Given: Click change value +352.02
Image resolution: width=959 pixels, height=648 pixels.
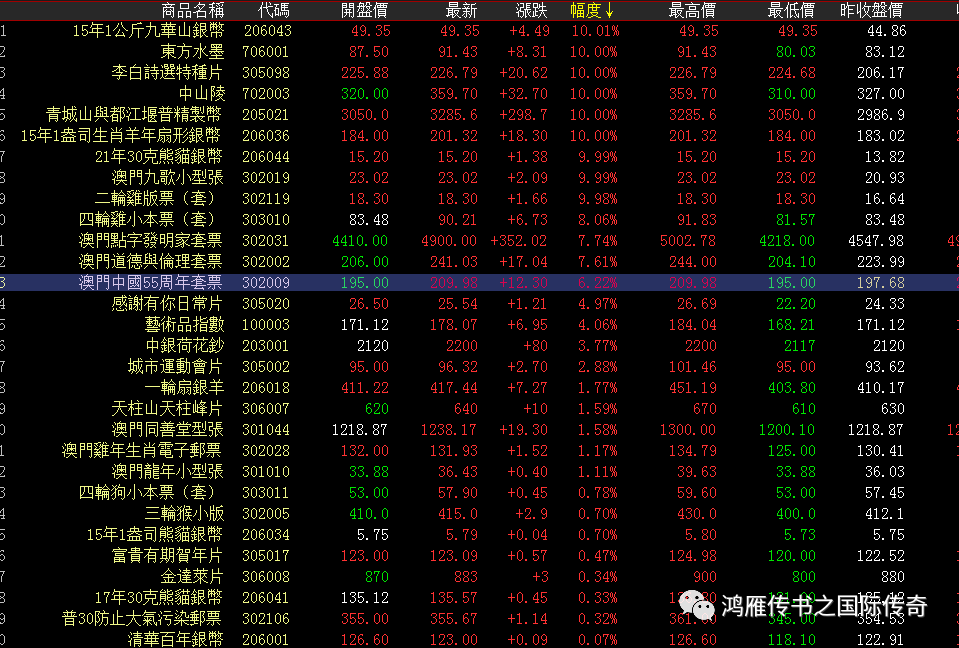Looking at the screenshot, I should pos(519,241).
